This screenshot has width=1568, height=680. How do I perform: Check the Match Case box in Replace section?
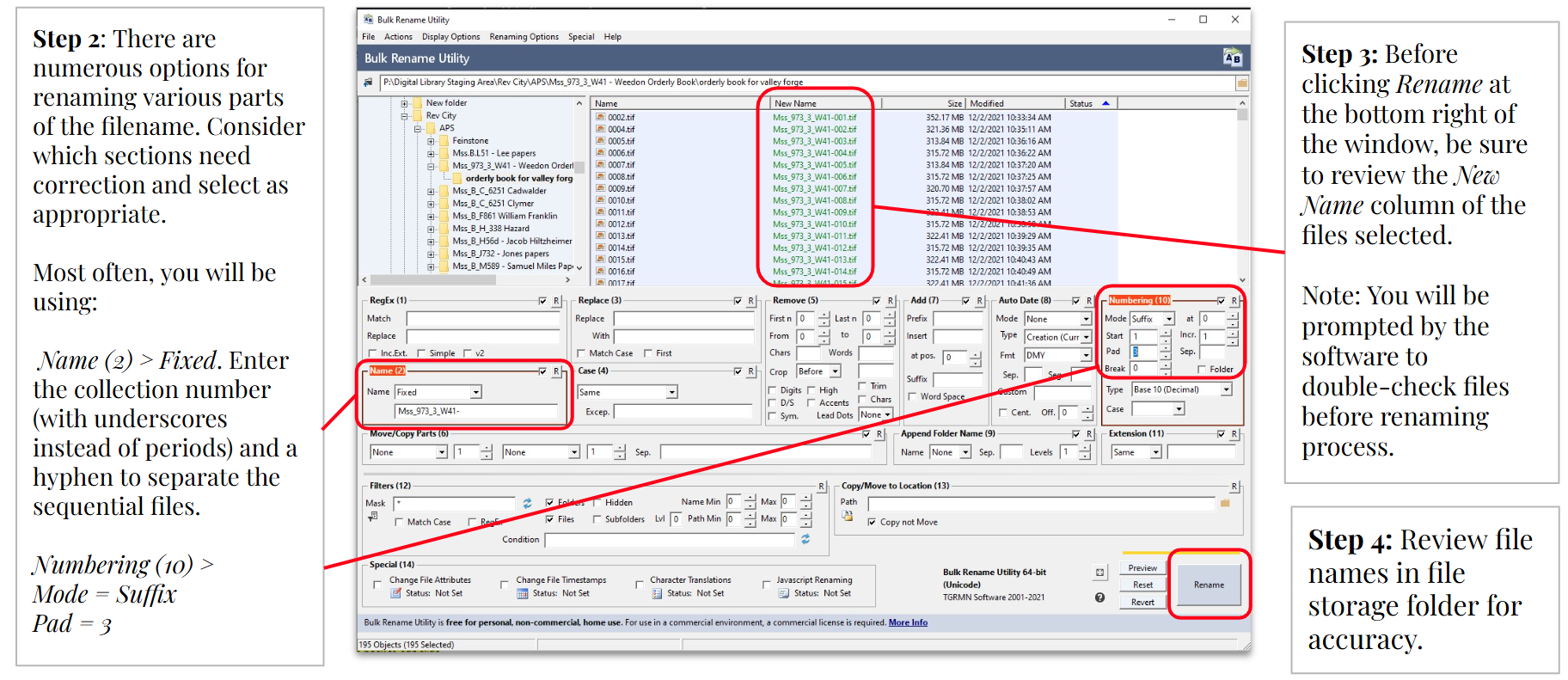pyautogui.click(x=582, y=353)
